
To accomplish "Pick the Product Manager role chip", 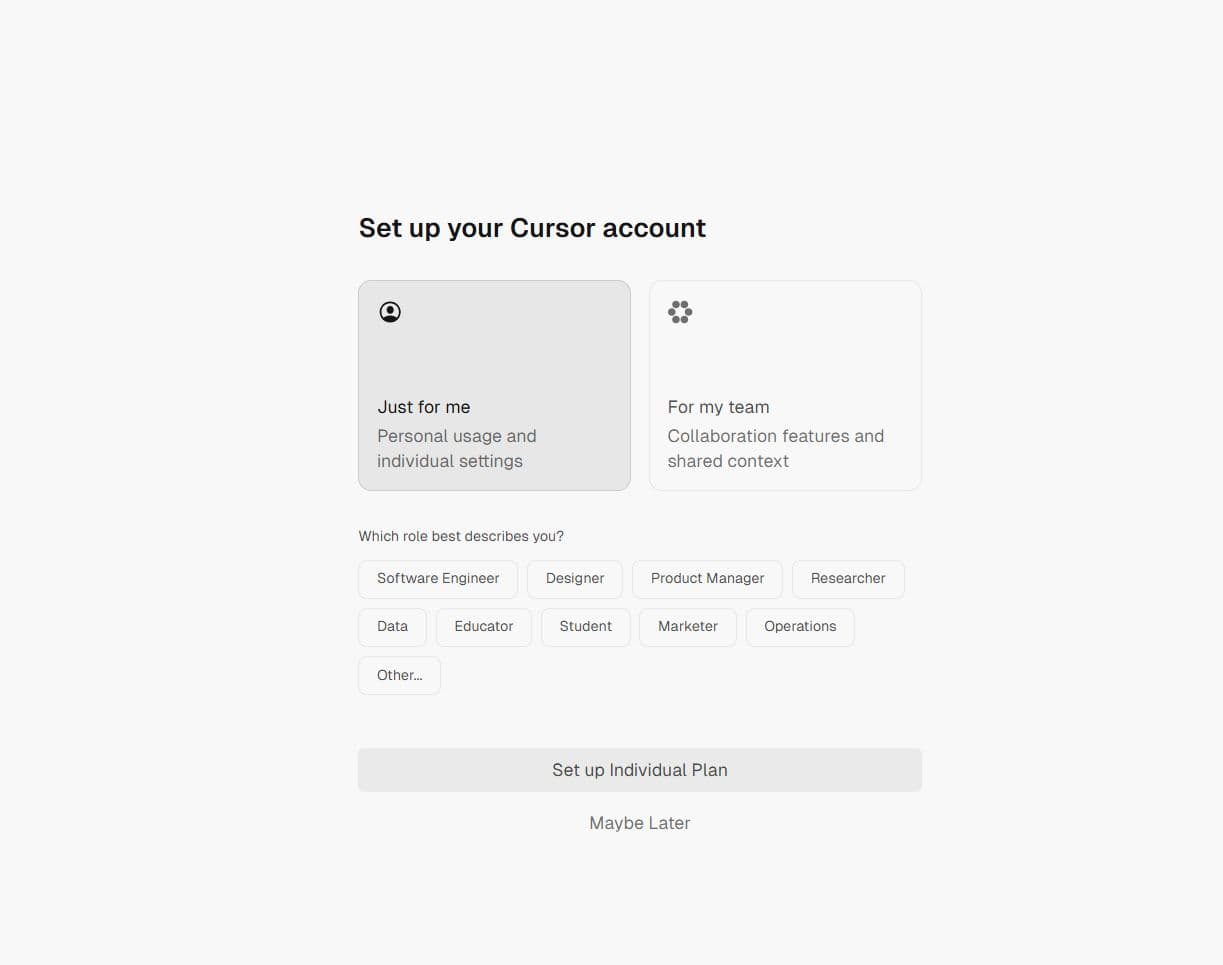I will coord(707,579).
